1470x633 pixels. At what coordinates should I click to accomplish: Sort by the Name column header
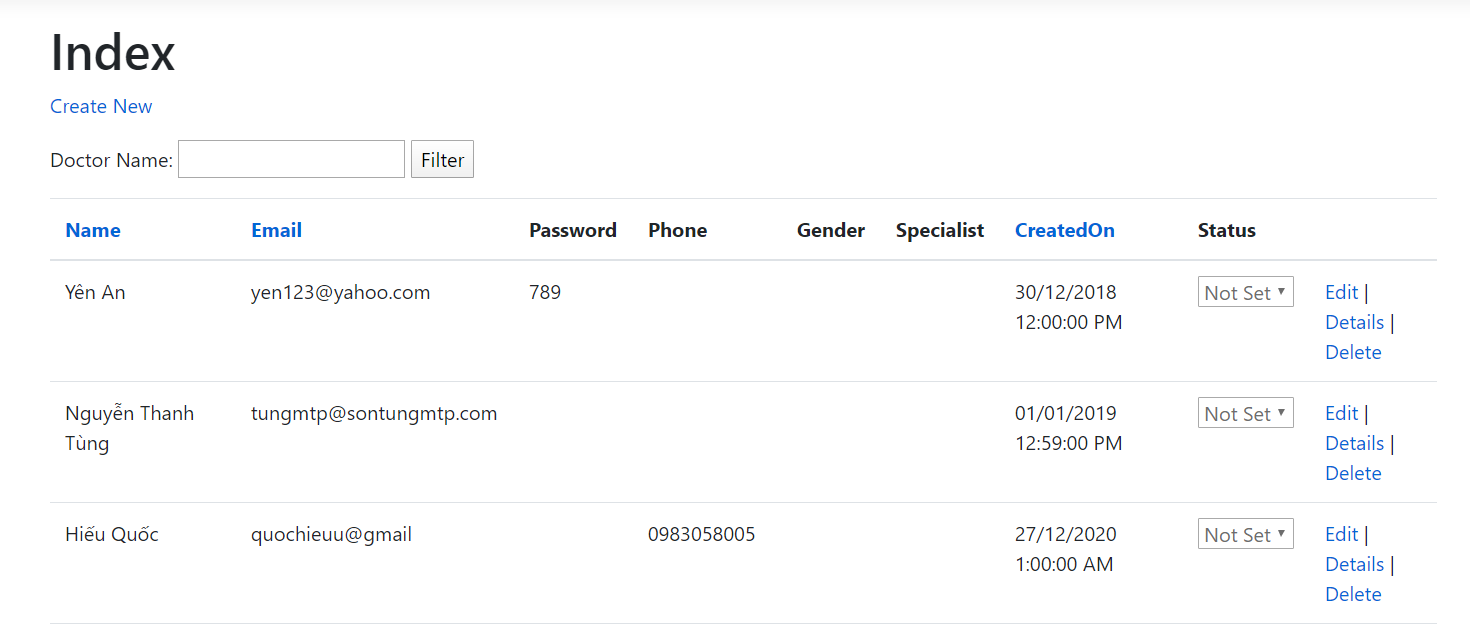(x=93, y=230)
